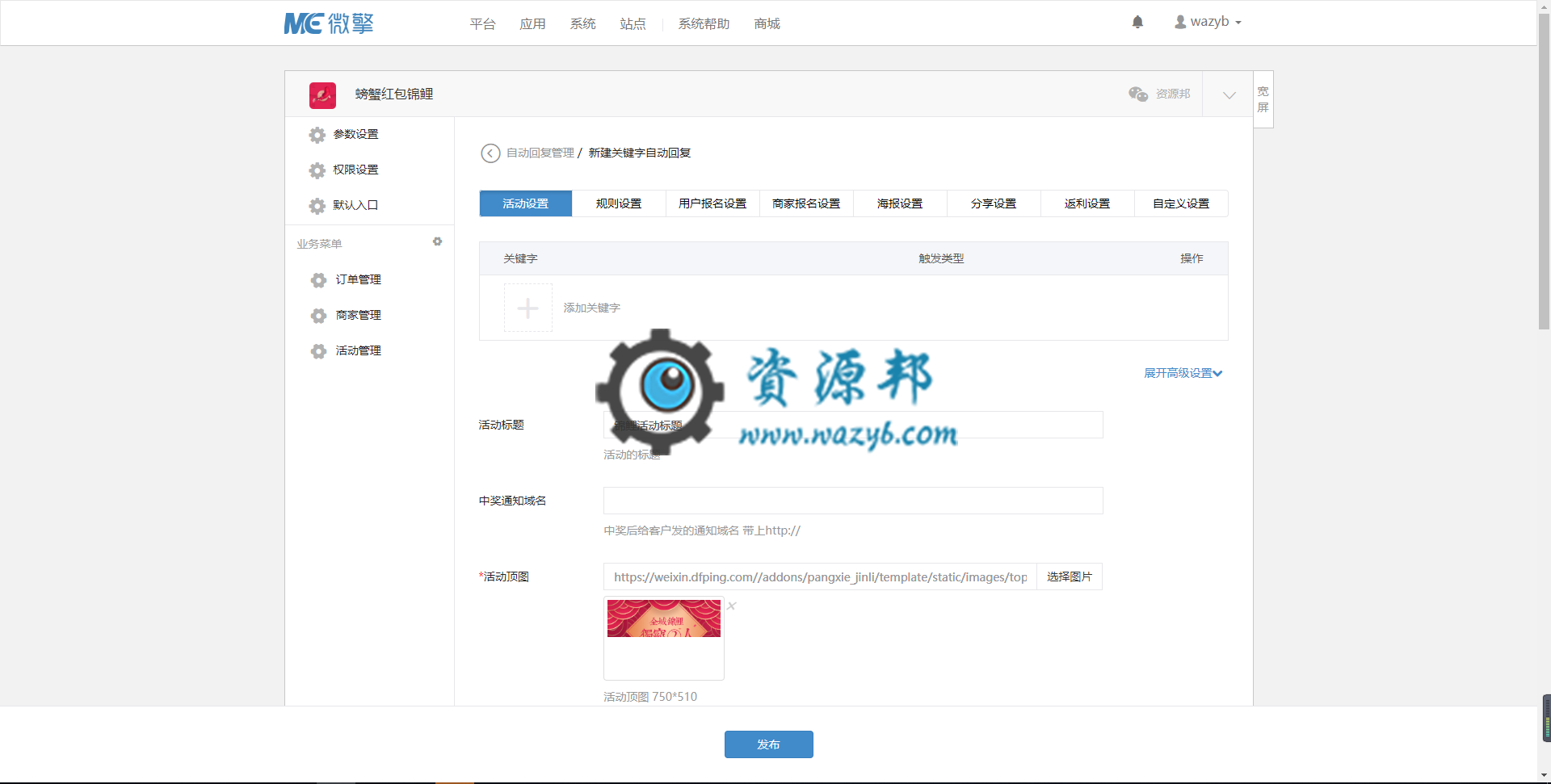Switch to 商家报名设置 tab
Viewport: 1551px width, 784px height.
[x=806, y=203]
